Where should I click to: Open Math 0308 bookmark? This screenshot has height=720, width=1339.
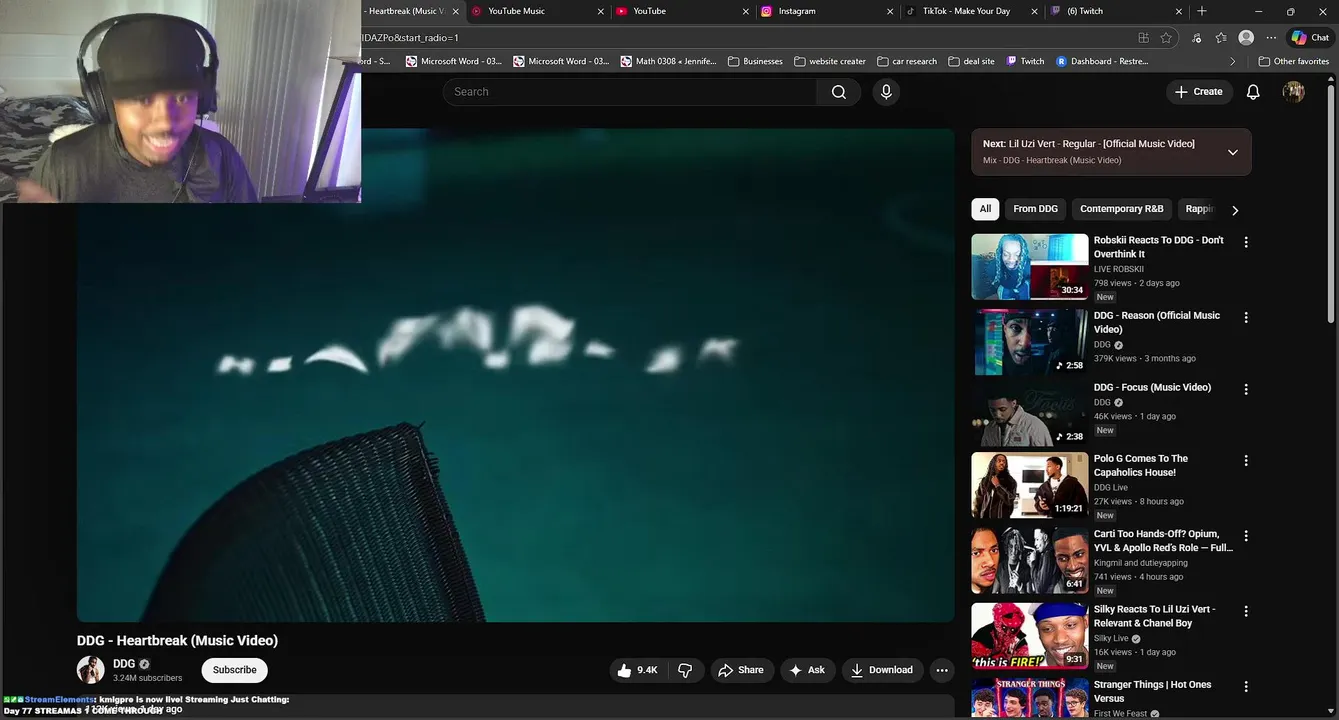click(668, 61)
